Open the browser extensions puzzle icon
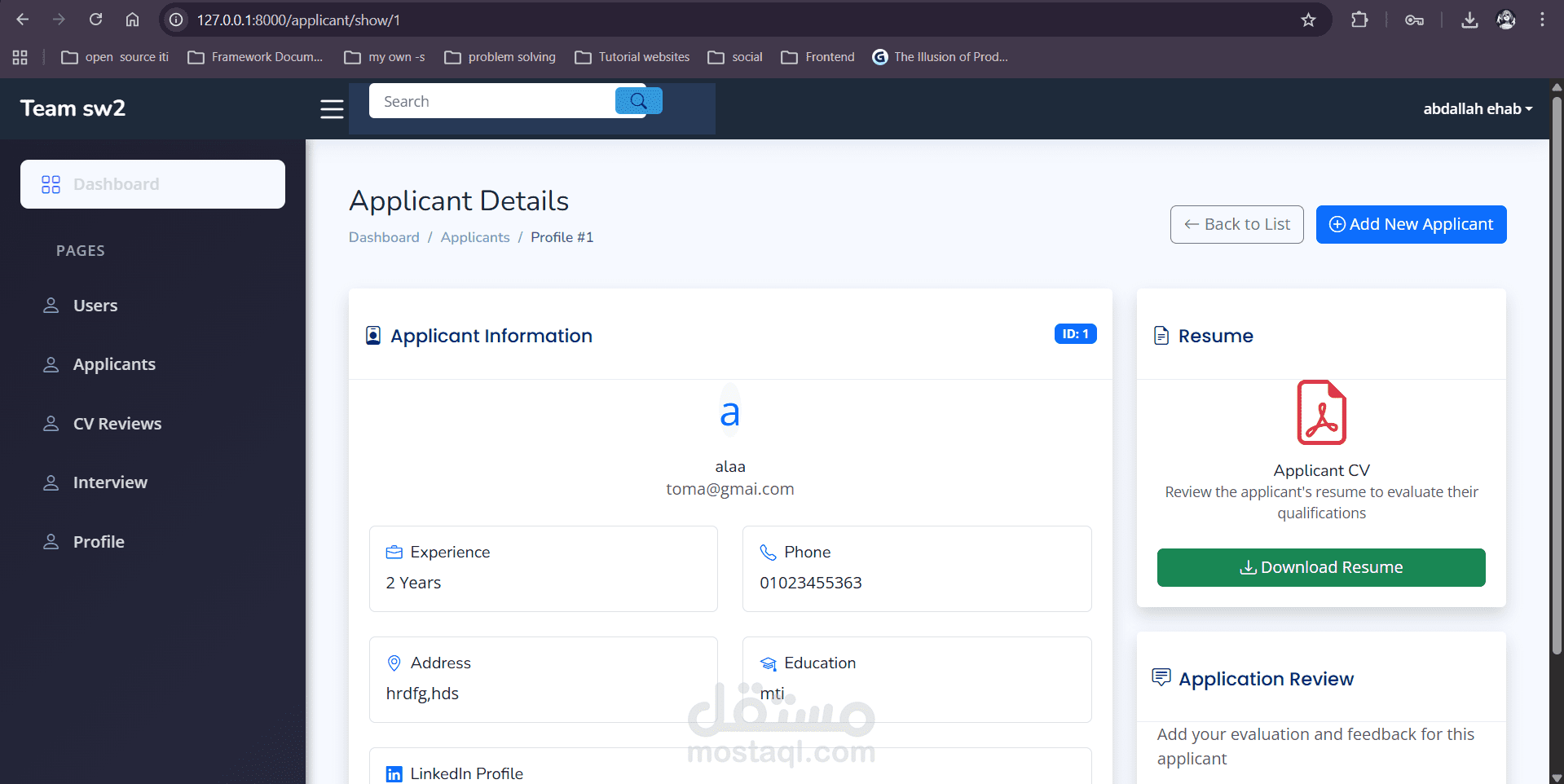Viewport: 1564px width, 784px height. [1359, 20]
